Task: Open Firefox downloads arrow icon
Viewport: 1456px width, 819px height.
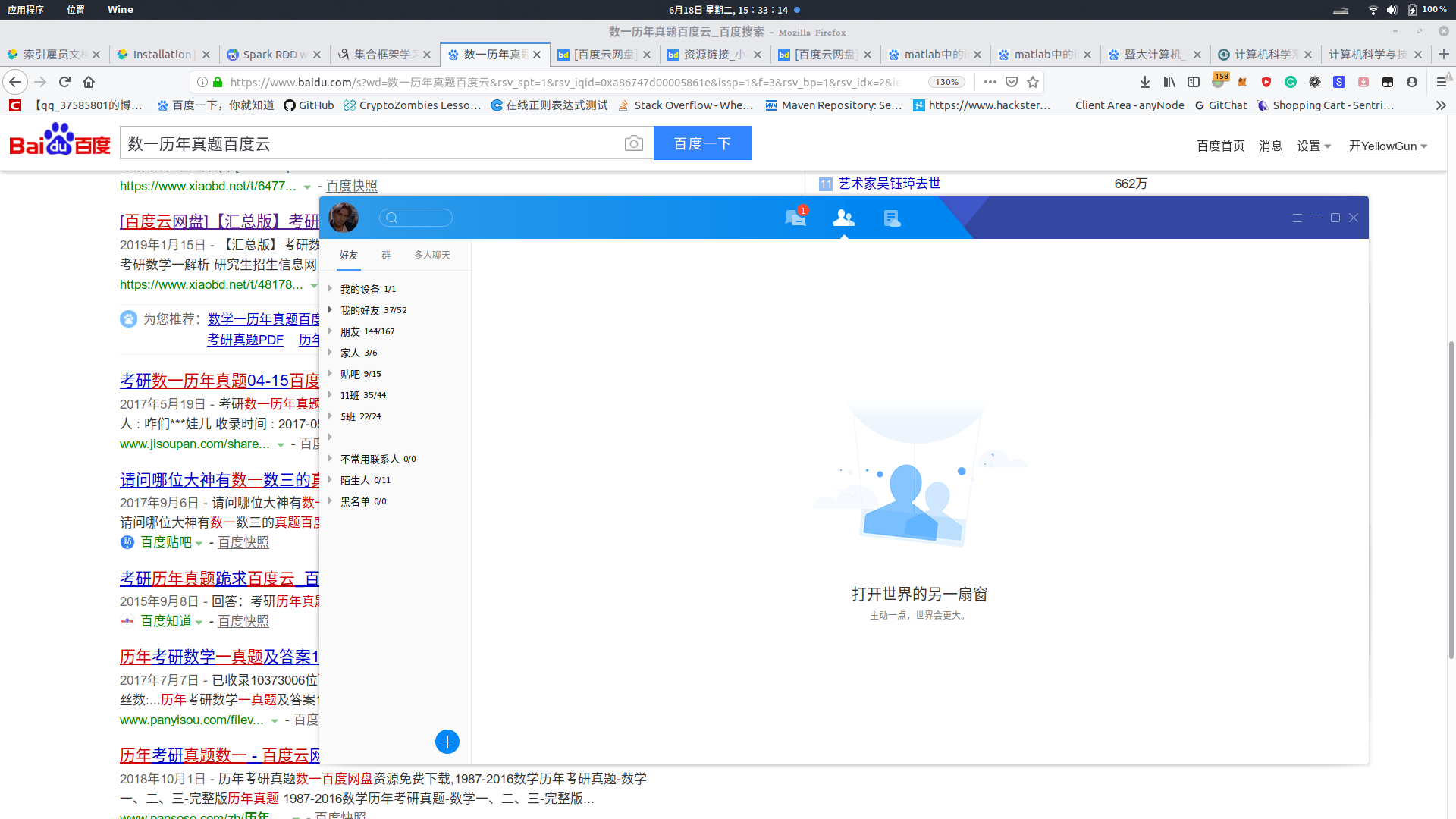Action: pyautogui.click(x=1145, y=82)
